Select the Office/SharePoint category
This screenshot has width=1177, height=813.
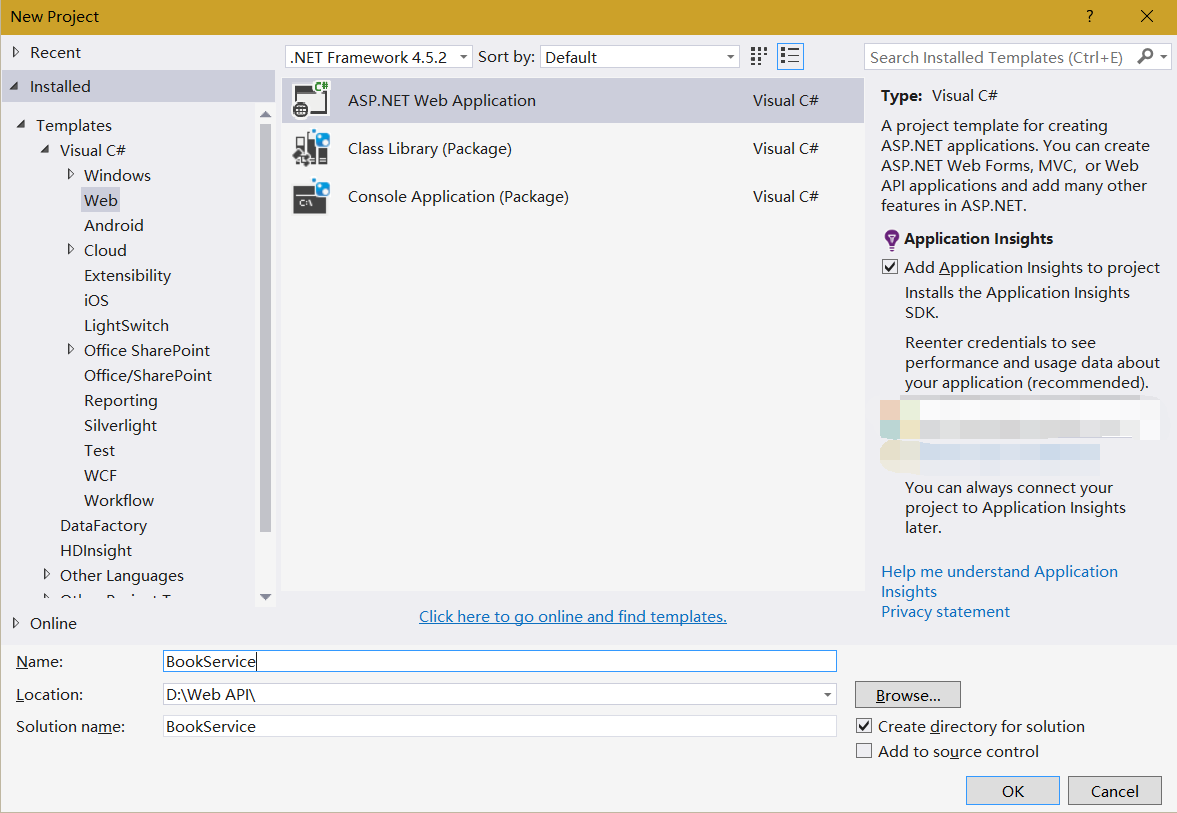148,375
